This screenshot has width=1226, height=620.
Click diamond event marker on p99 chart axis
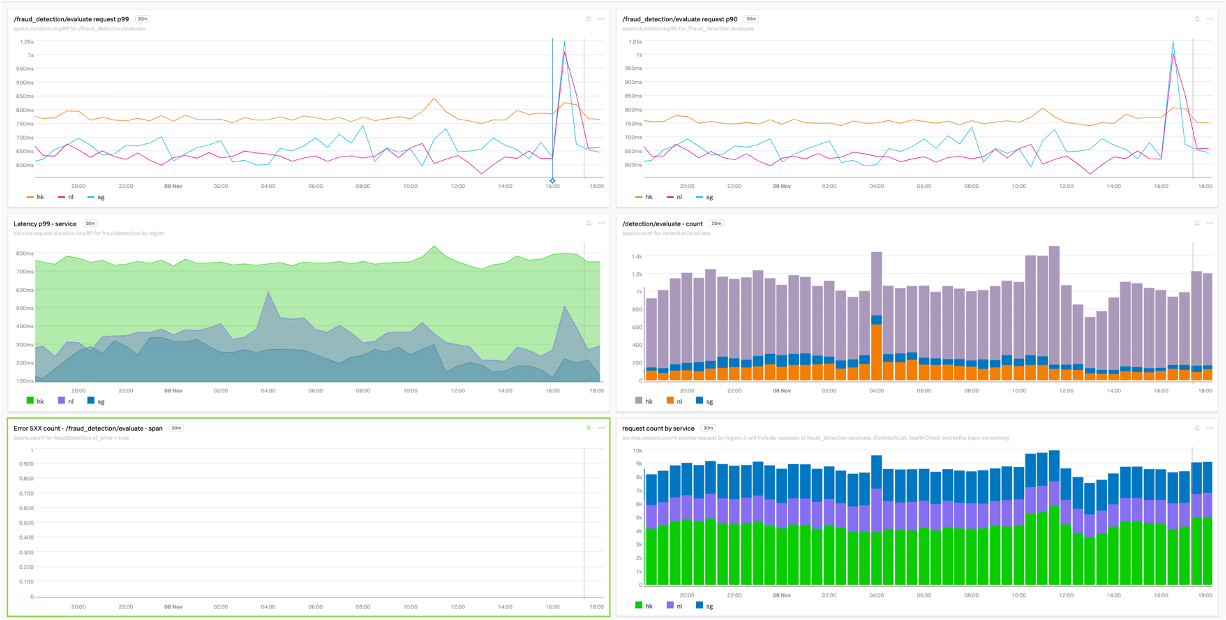(x=552, y=180)
